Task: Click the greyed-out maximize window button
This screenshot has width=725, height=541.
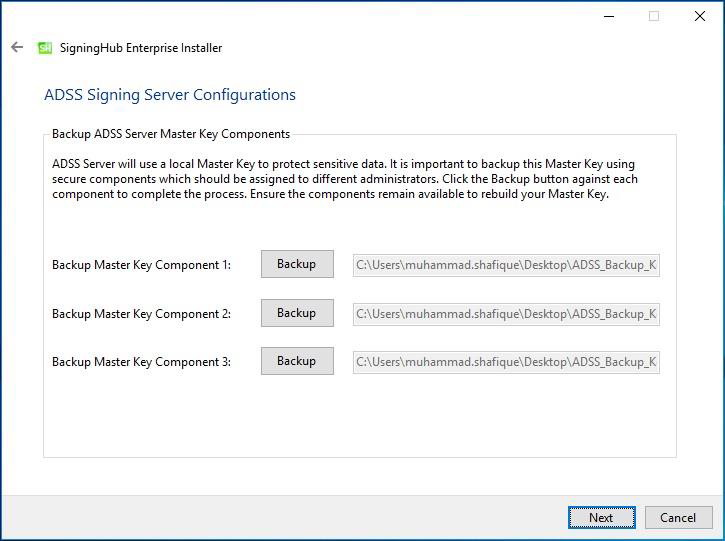Action: coord(654,17)
